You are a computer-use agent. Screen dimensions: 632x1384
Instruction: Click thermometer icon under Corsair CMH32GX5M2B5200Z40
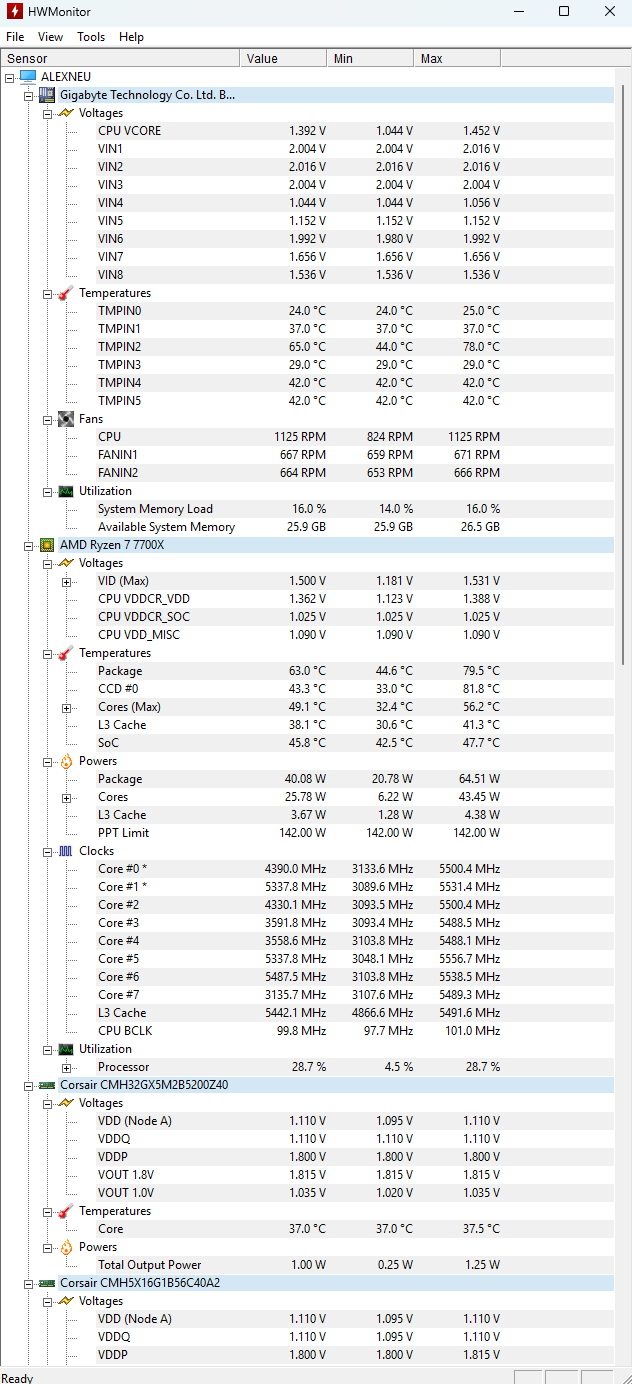(x=66, y=1211)
